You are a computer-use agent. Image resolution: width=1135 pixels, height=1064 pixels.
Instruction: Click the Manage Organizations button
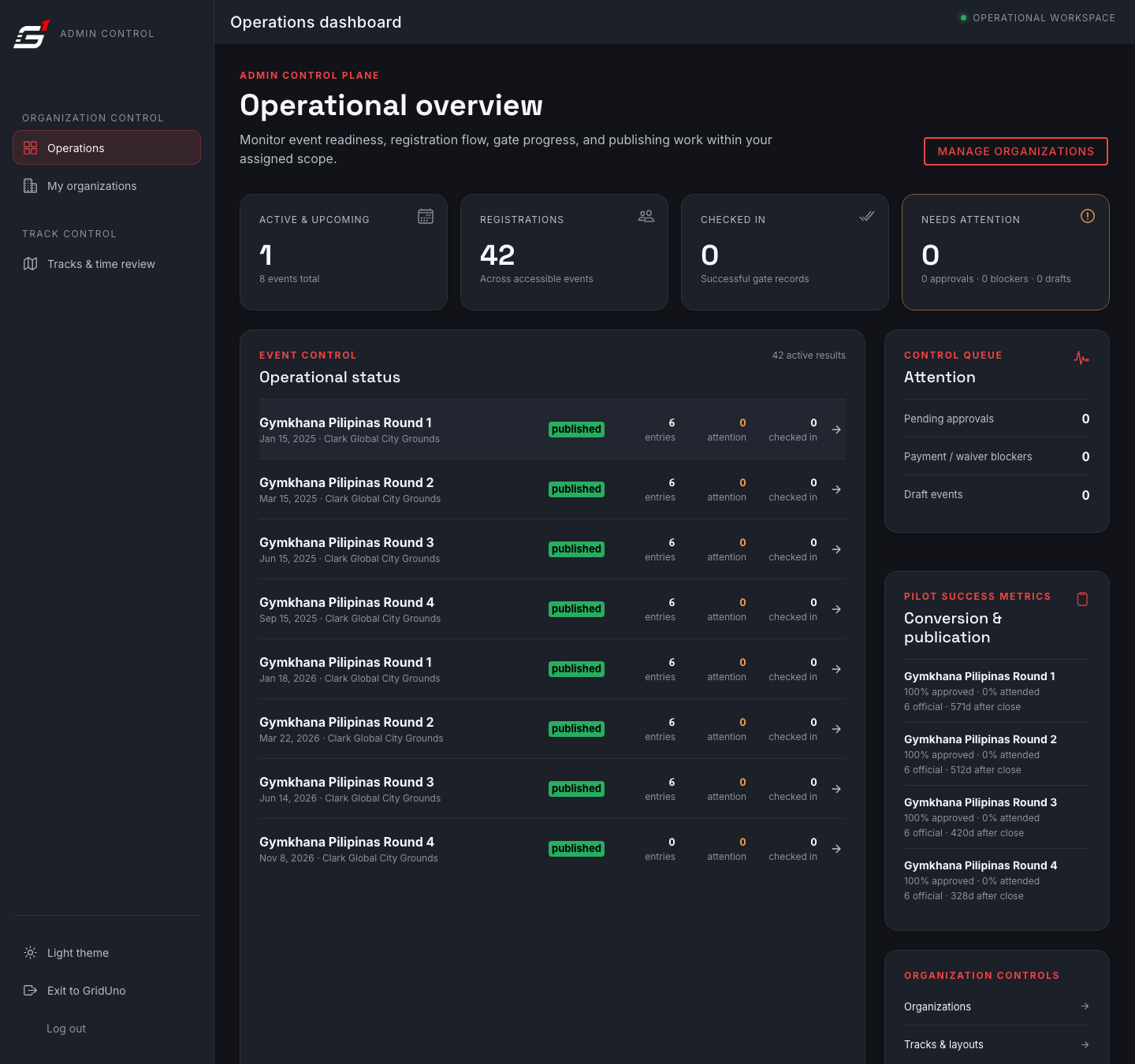[x=1016, y=151]
